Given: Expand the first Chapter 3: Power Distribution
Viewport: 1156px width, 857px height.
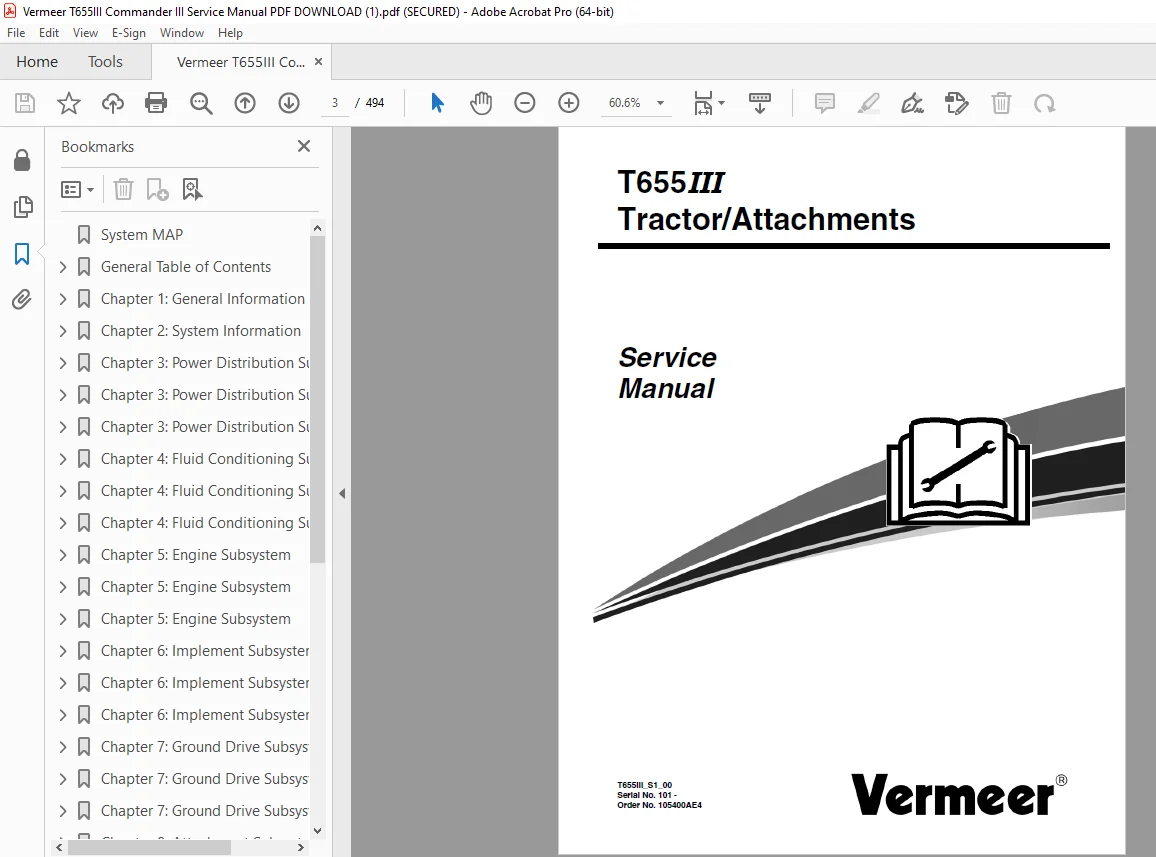Looking at the screenshot, I should click(63, 363).
